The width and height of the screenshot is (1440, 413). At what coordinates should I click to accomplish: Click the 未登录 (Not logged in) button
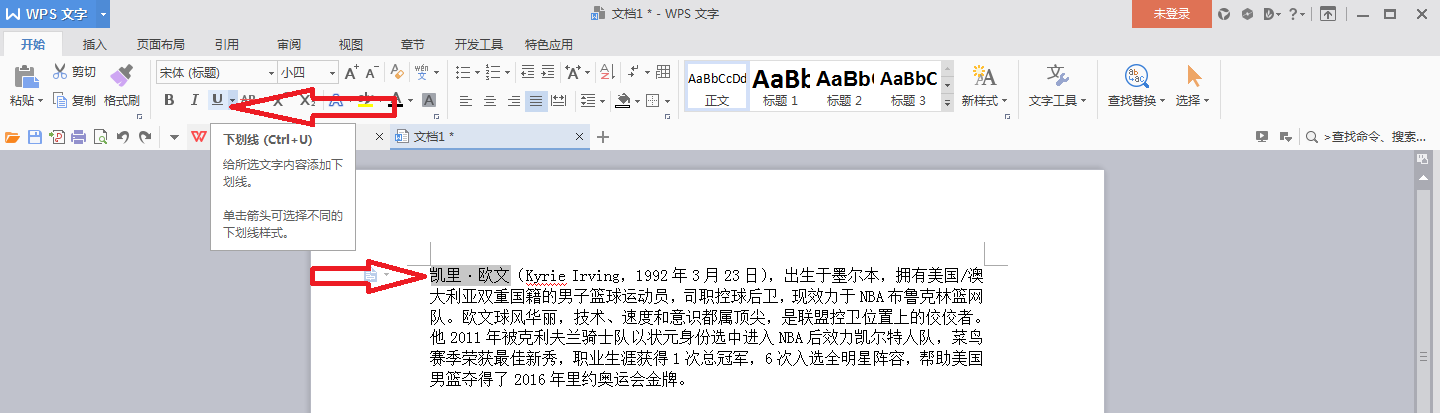[1172, 14]
